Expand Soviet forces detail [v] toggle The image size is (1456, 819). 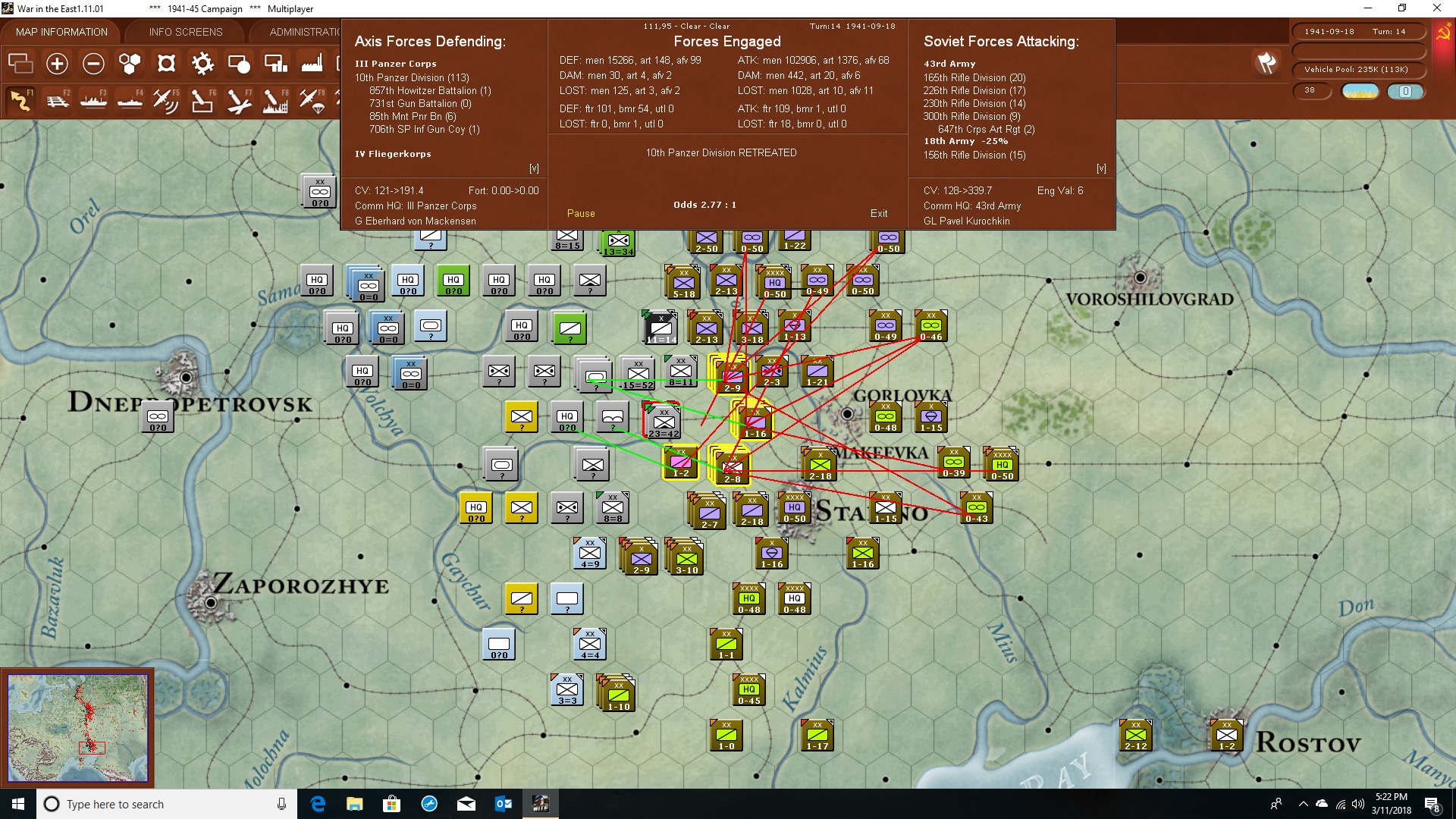1101,168
